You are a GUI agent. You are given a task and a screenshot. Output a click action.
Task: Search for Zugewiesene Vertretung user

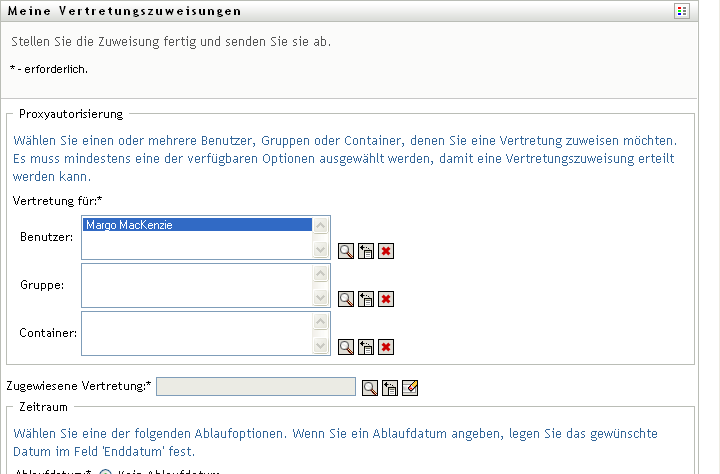370,388
